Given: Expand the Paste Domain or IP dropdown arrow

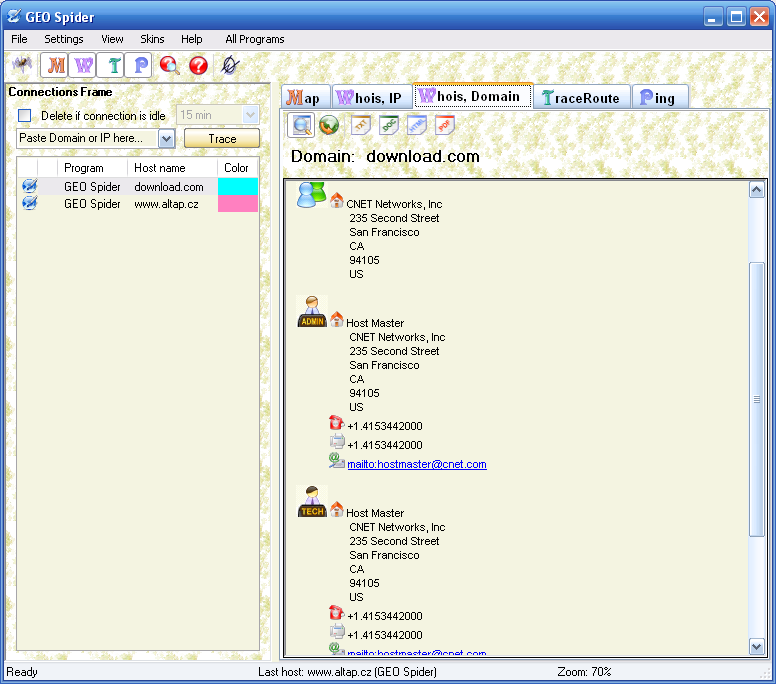Looking at the screenshot, I should click(x=166, y=139).
